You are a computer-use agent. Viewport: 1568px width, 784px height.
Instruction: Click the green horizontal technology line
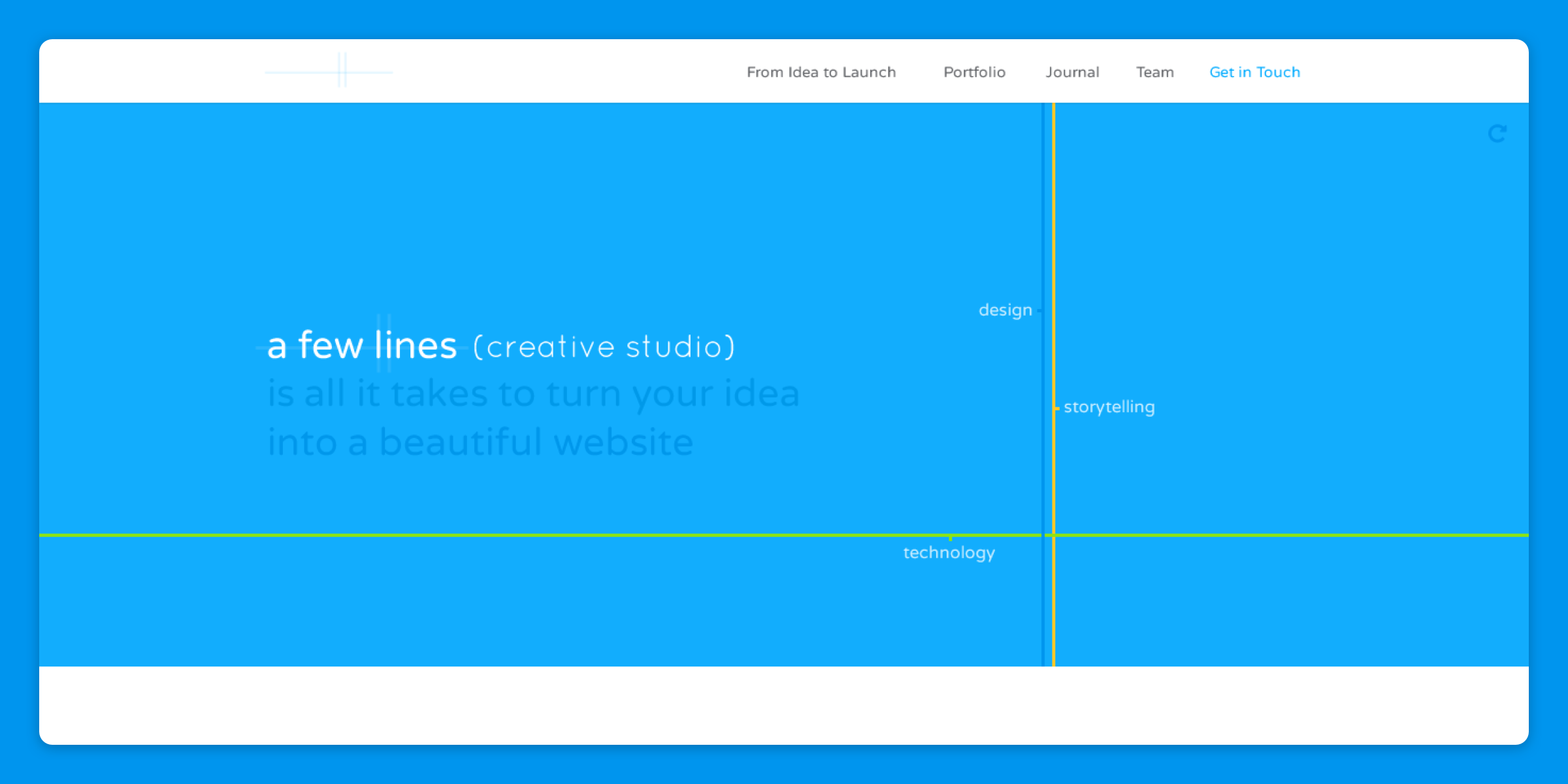point(523,535)
